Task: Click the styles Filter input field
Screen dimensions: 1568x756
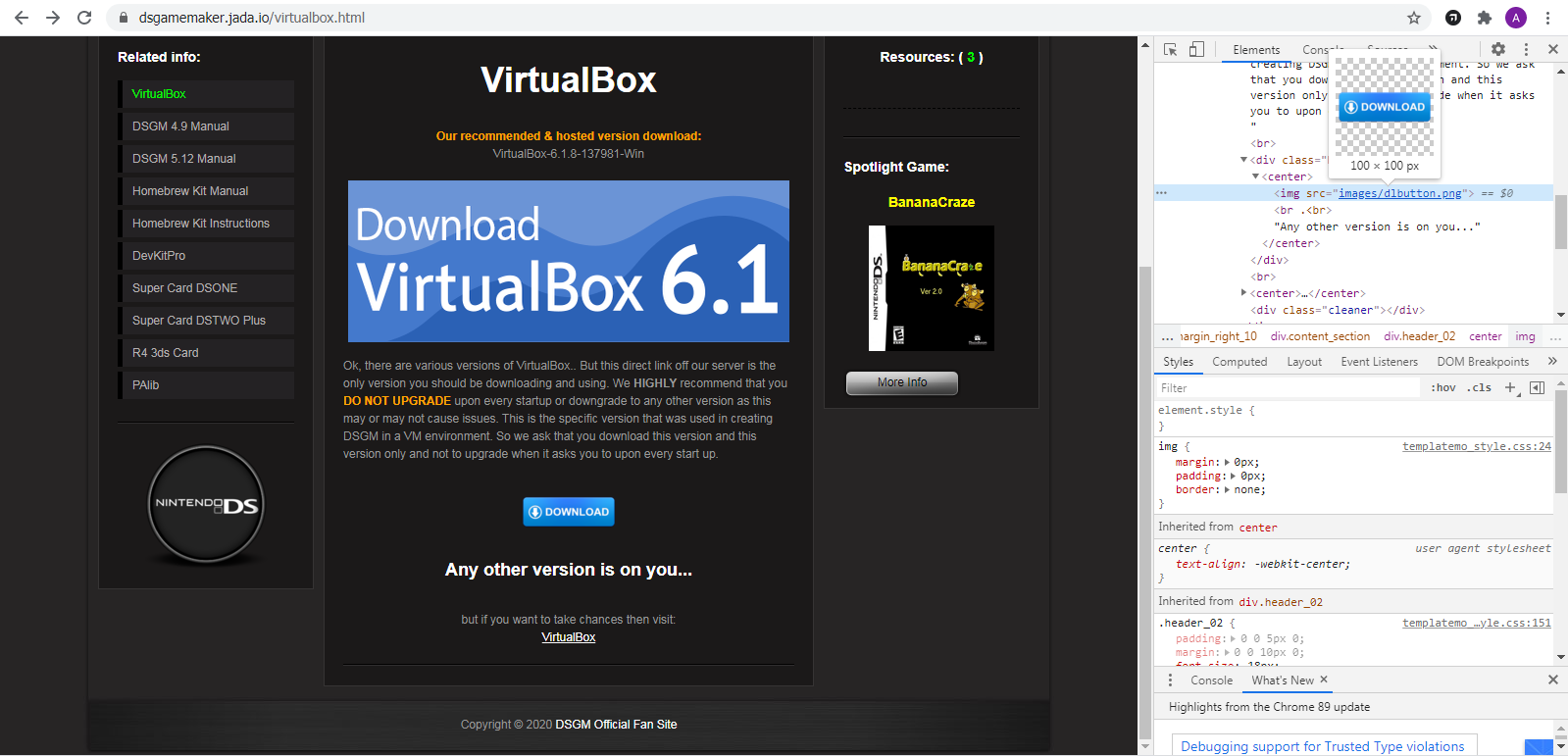Action: click(x=1287, y=388)
